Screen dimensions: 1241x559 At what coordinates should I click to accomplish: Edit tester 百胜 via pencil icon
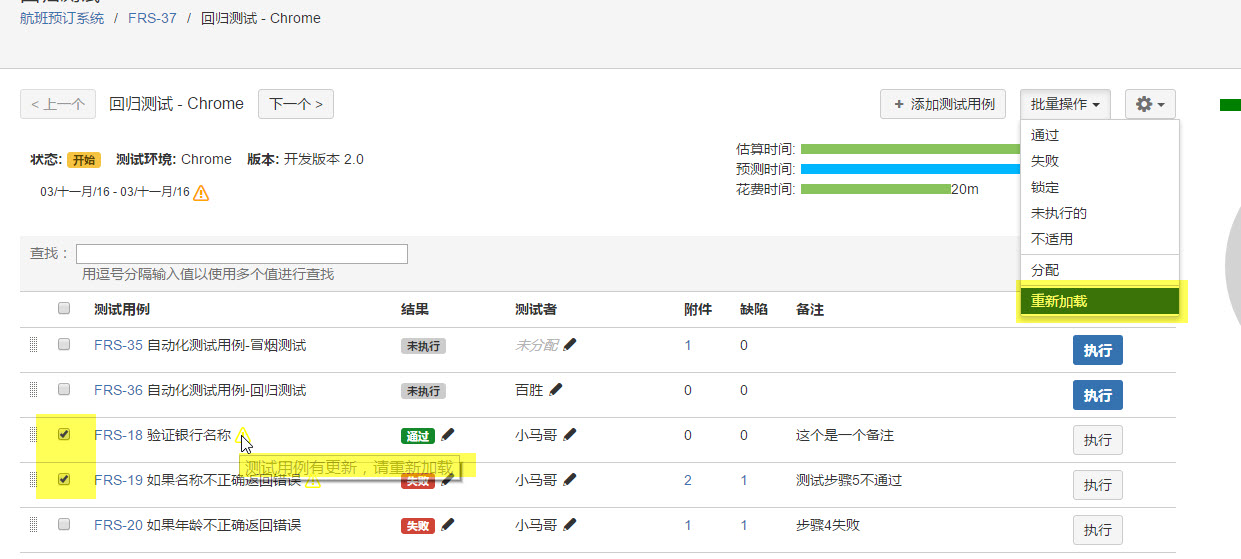tap(556, 390)
